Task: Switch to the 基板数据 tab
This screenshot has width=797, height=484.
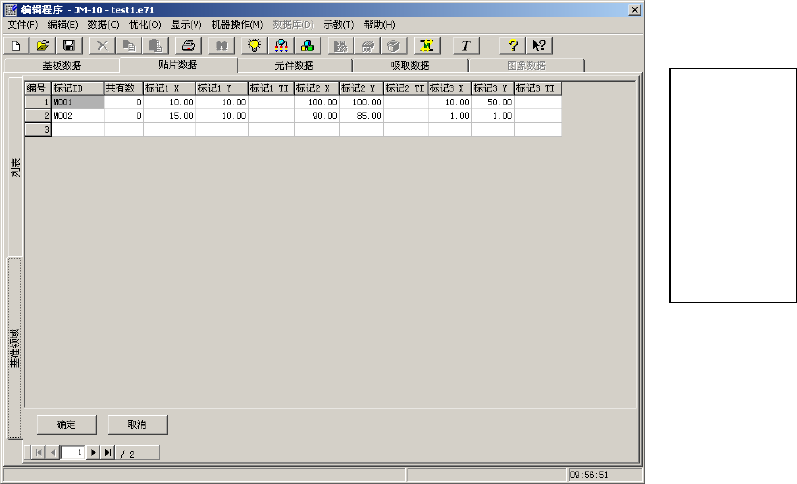Action: tap(62, 66)
